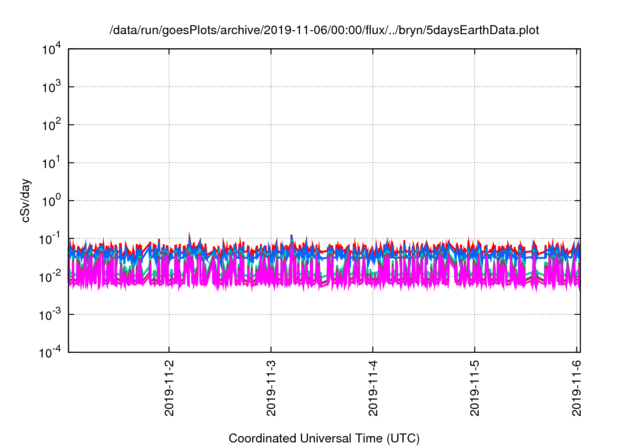This screenshot has height=448, width=640.
Task: Click the 2019-11-6 date tick label
Action: (x=576, y=388)
